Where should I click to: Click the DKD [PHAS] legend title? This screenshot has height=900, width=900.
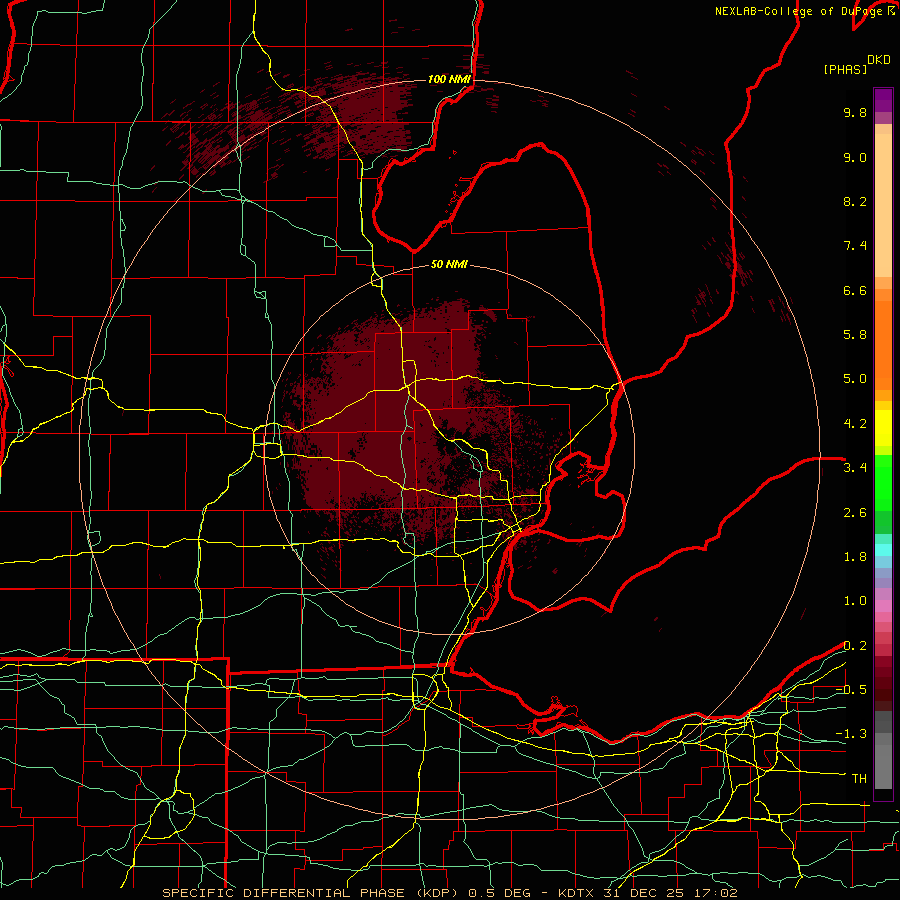856,65
